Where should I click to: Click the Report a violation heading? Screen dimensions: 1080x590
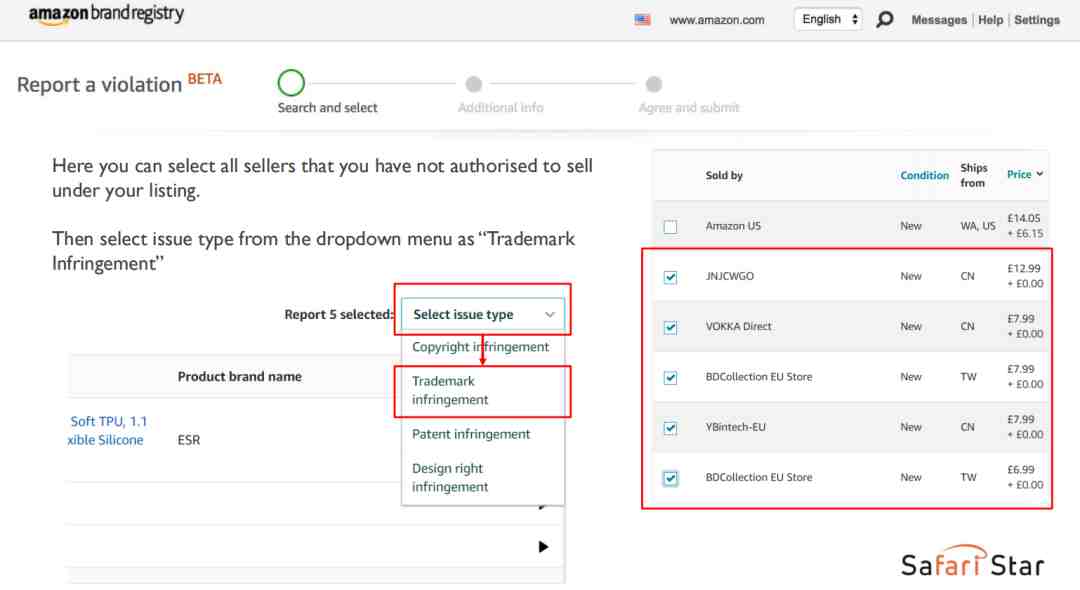point(99,85)
